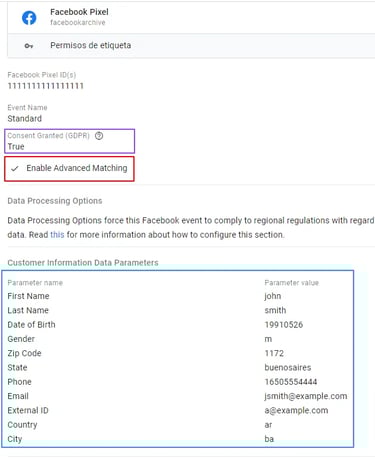Select the Date of Birth parameter
Viewport: 375px width, 458px height.
click(31, 325)
